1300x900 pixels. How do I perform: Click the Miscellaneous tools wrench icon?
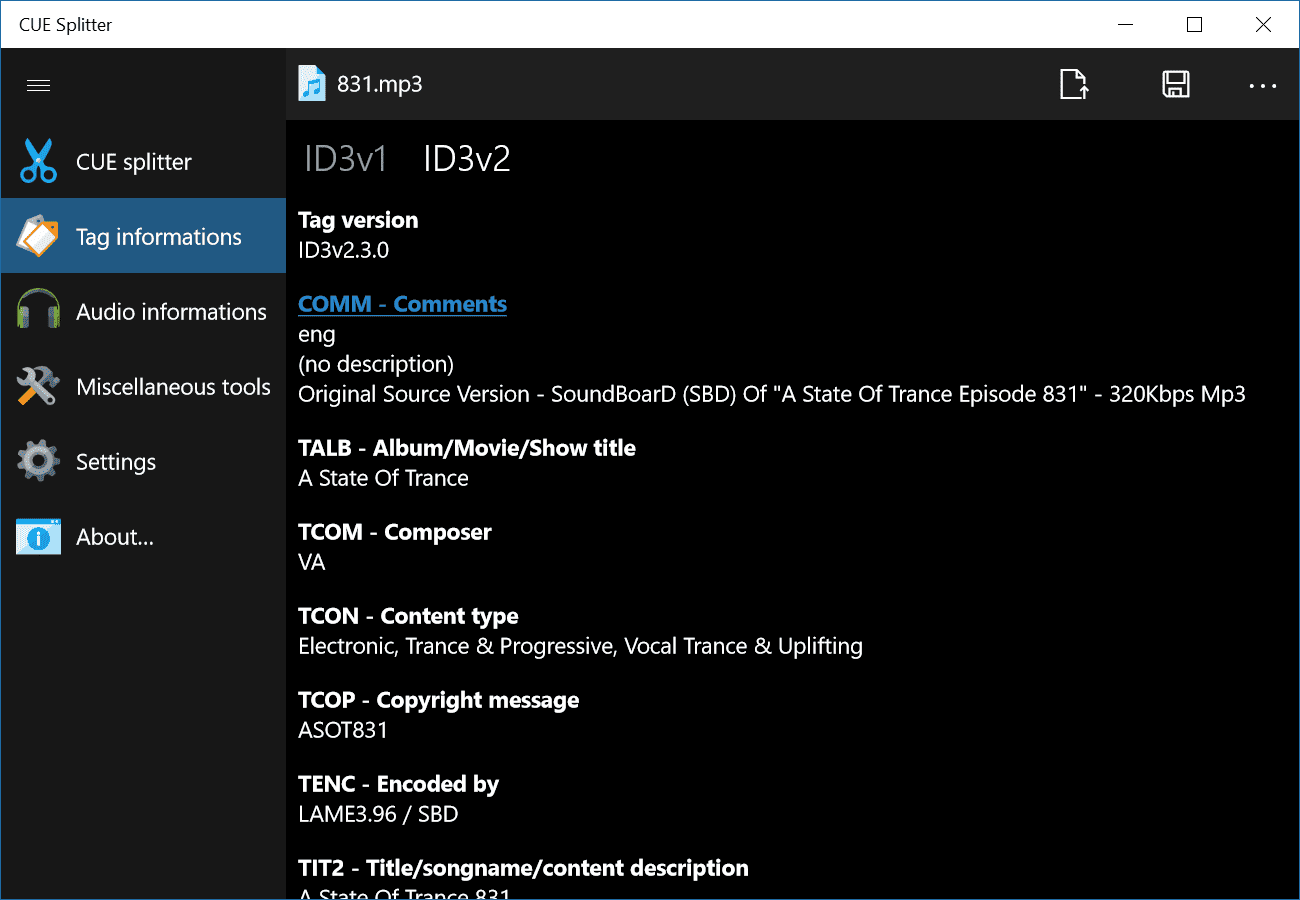pyautogui.click(x=38, y=387)
